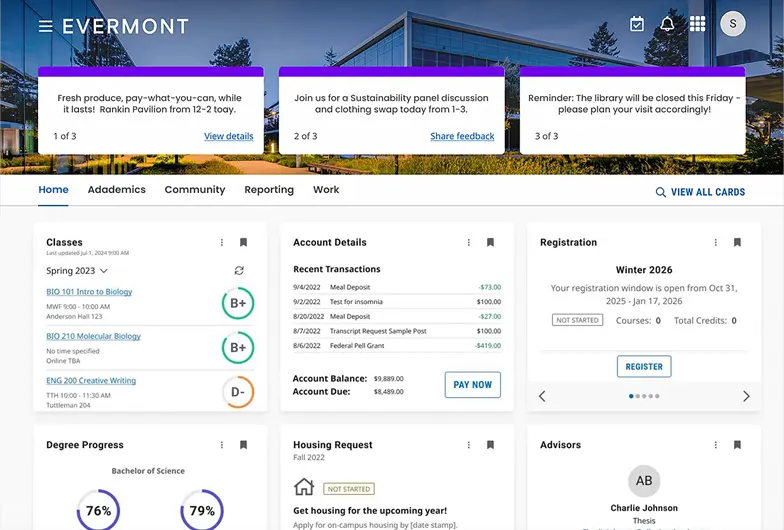
Task: Switch to the Reporting tab
Action: [x=269, y=190]
